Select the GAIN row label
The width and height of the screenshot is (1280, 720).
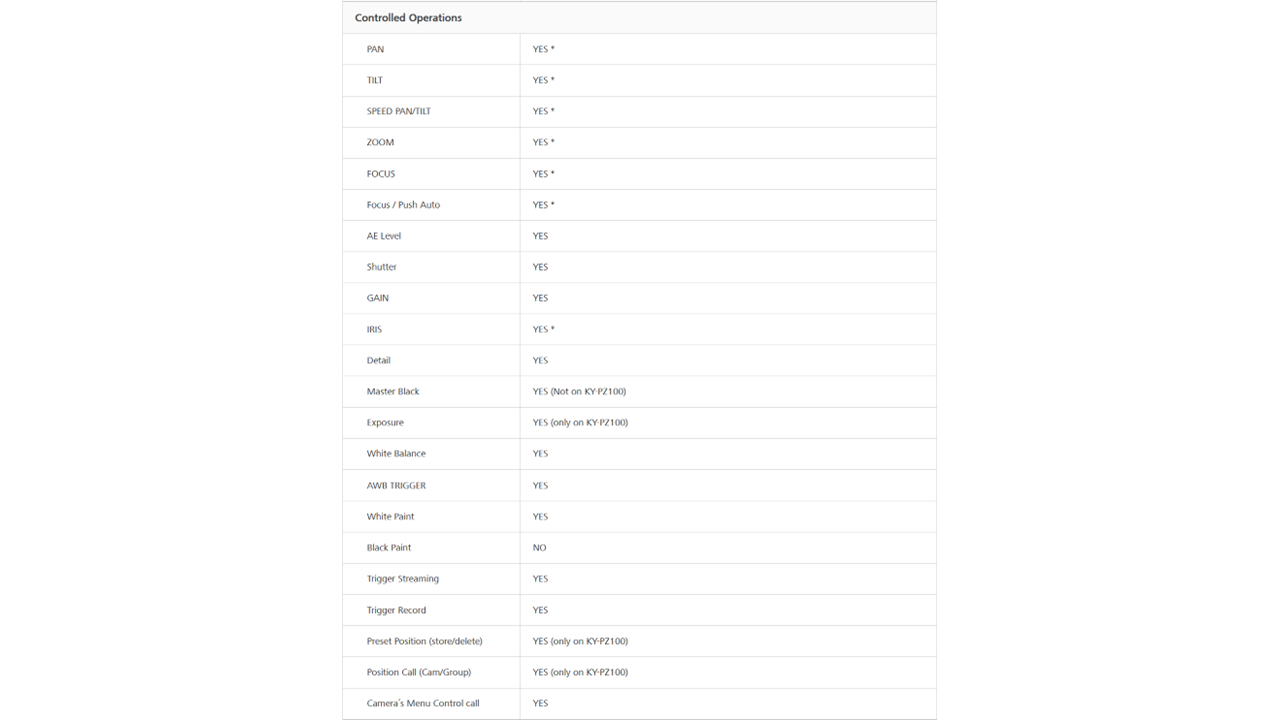[378, 298]
